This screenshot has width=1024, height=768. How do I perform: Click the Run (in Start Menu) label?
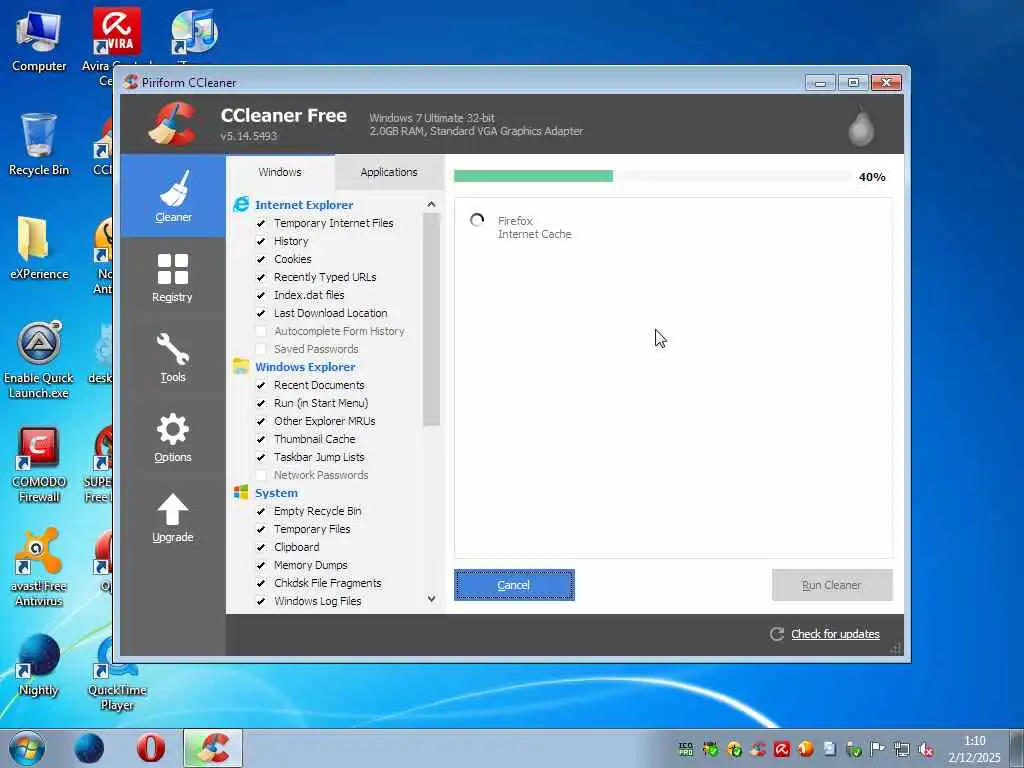coord(321,403)
